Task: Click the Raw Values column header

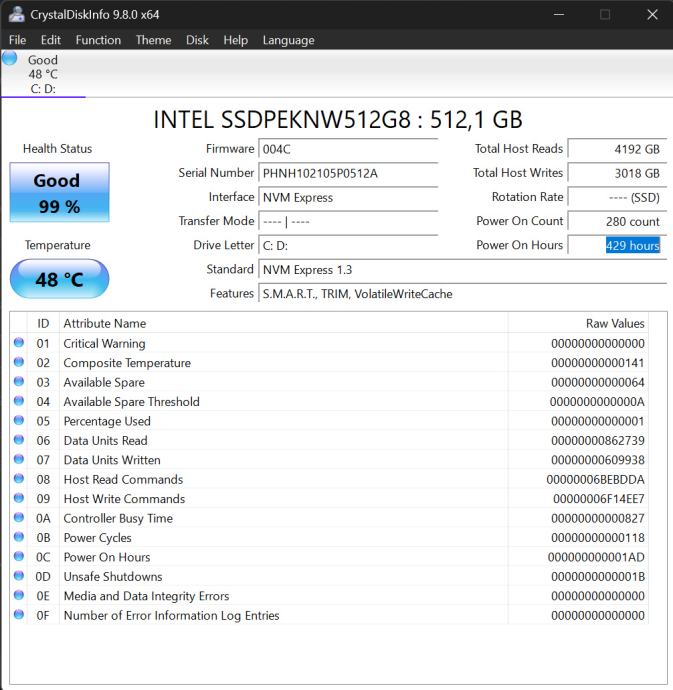Action: [614, 324]
